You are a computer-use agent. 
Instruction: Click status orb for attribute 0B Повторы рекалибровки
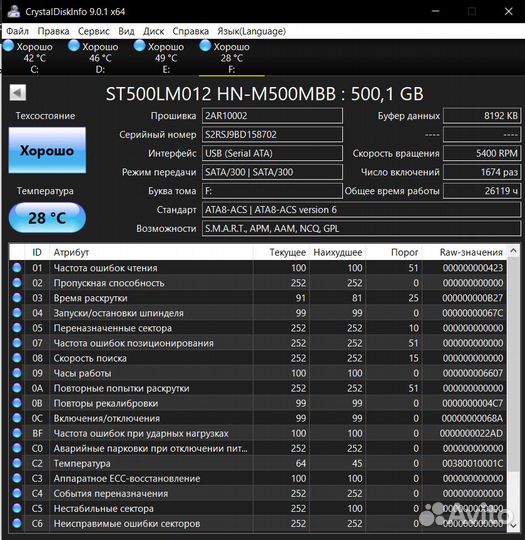(x=17, y=403)
